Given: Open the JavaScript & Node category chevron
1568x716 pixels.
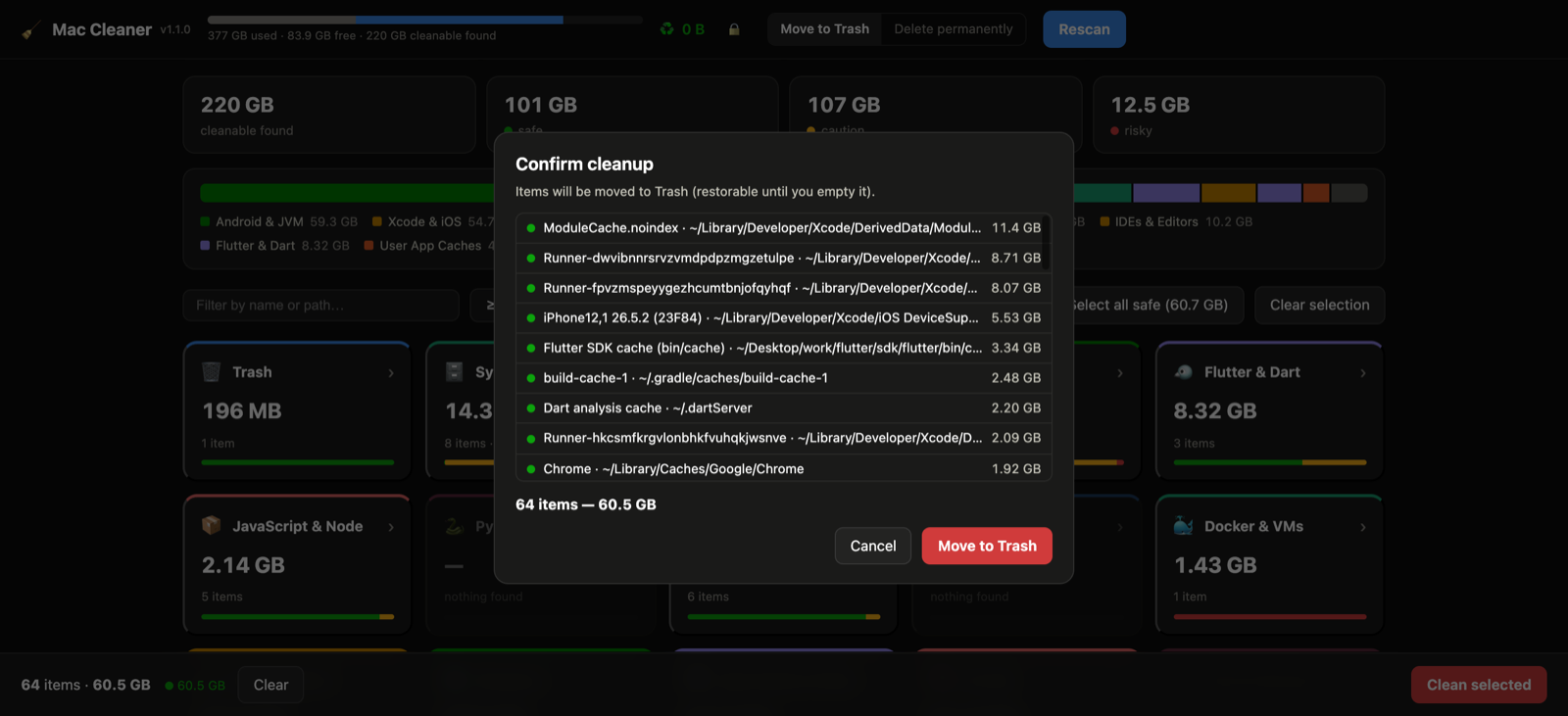Looking at the screenshot, I should pyautogui.click(x=391, y=527).
